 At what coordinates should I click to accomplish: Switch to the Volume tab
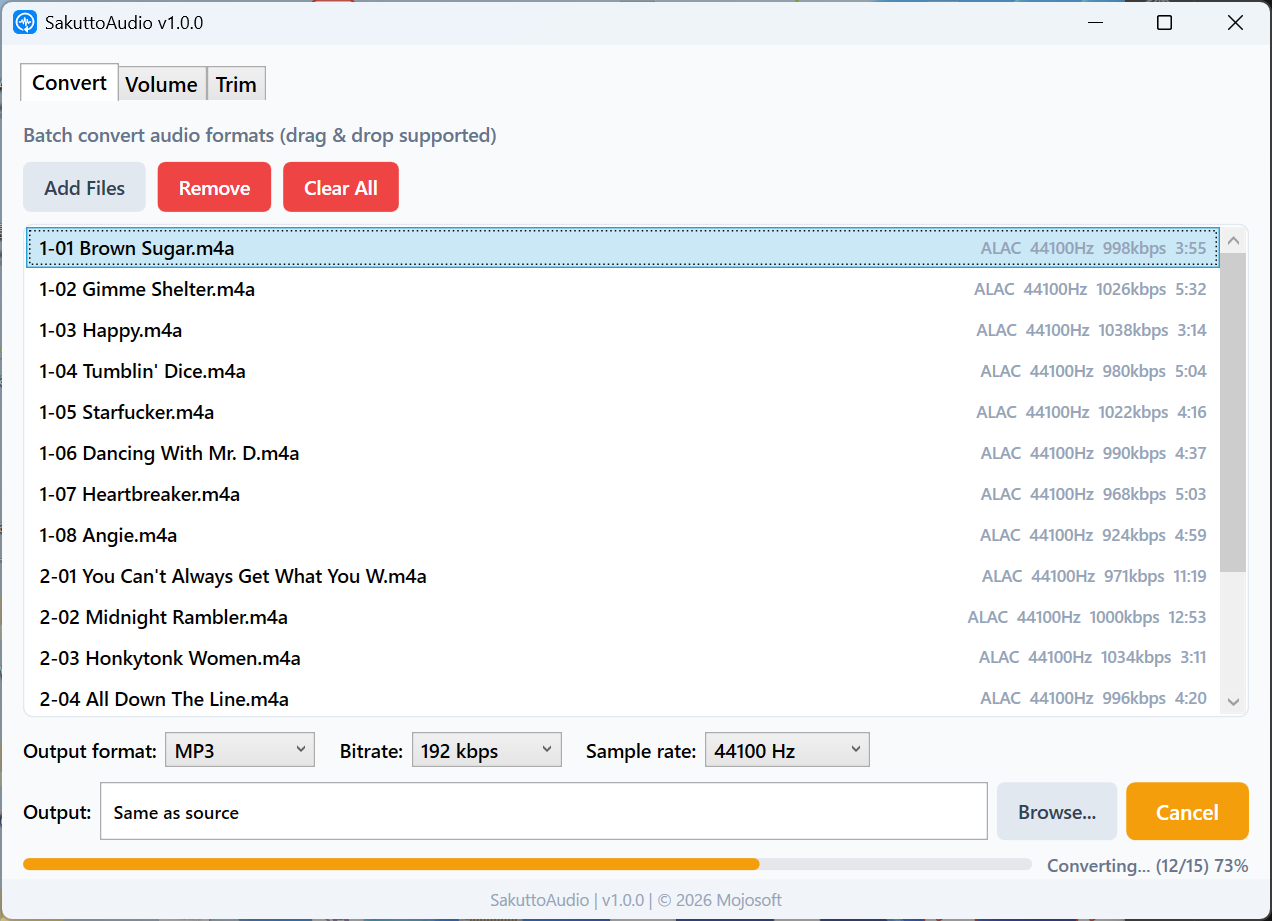coord(161,84)
